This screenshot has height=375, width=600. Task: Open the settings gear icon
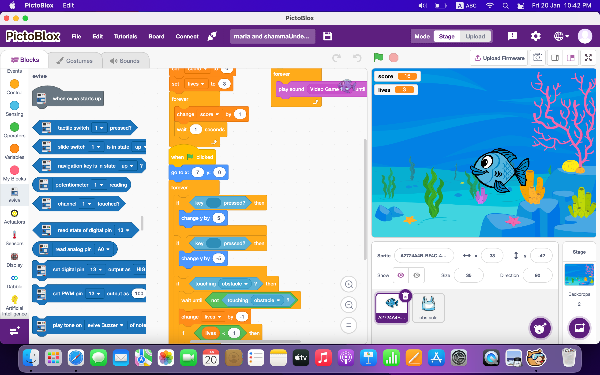pos(535,36)
